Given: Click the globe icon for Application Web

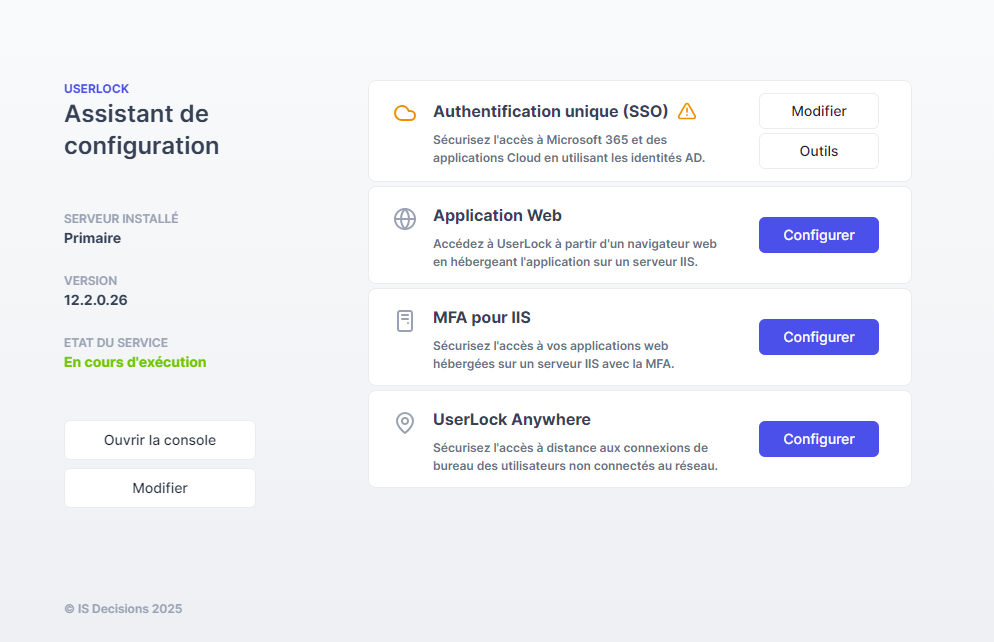Looking at the screenshot, I should point(405,219).
